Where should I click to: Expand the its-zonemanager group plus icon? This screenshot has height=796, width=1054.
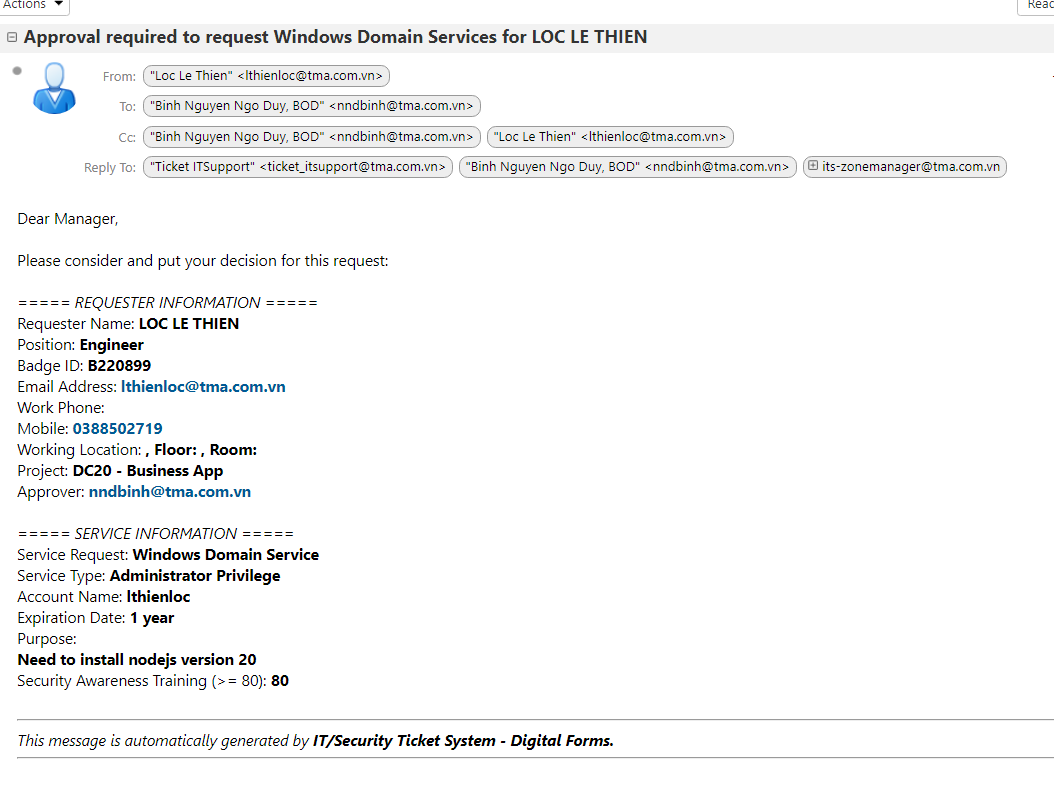pyautogui.click(x=813, y=167)
